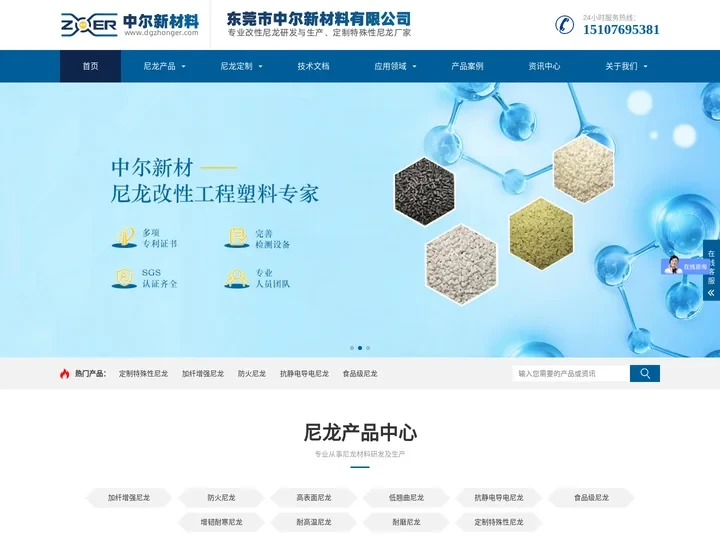Click hot product link 抗静电导电尼龙

coord(304,374)
